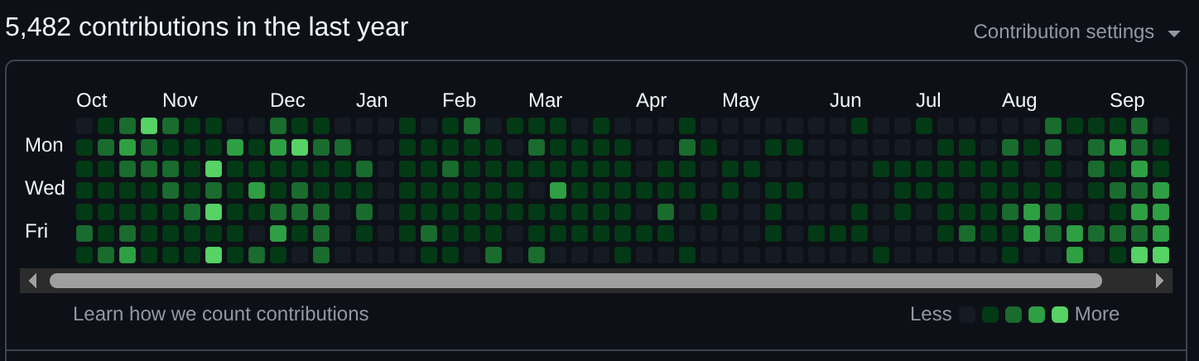Click the Dec month label
1199x361 pixels.
[x=288, y=100]
